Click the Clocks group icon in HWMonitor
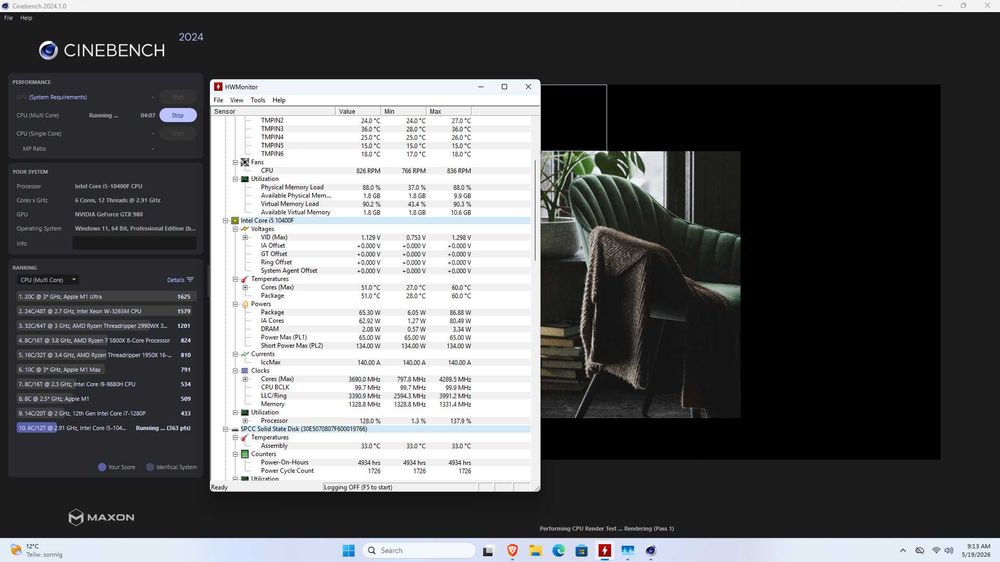Screen dimensions: 1000x562 244,370
